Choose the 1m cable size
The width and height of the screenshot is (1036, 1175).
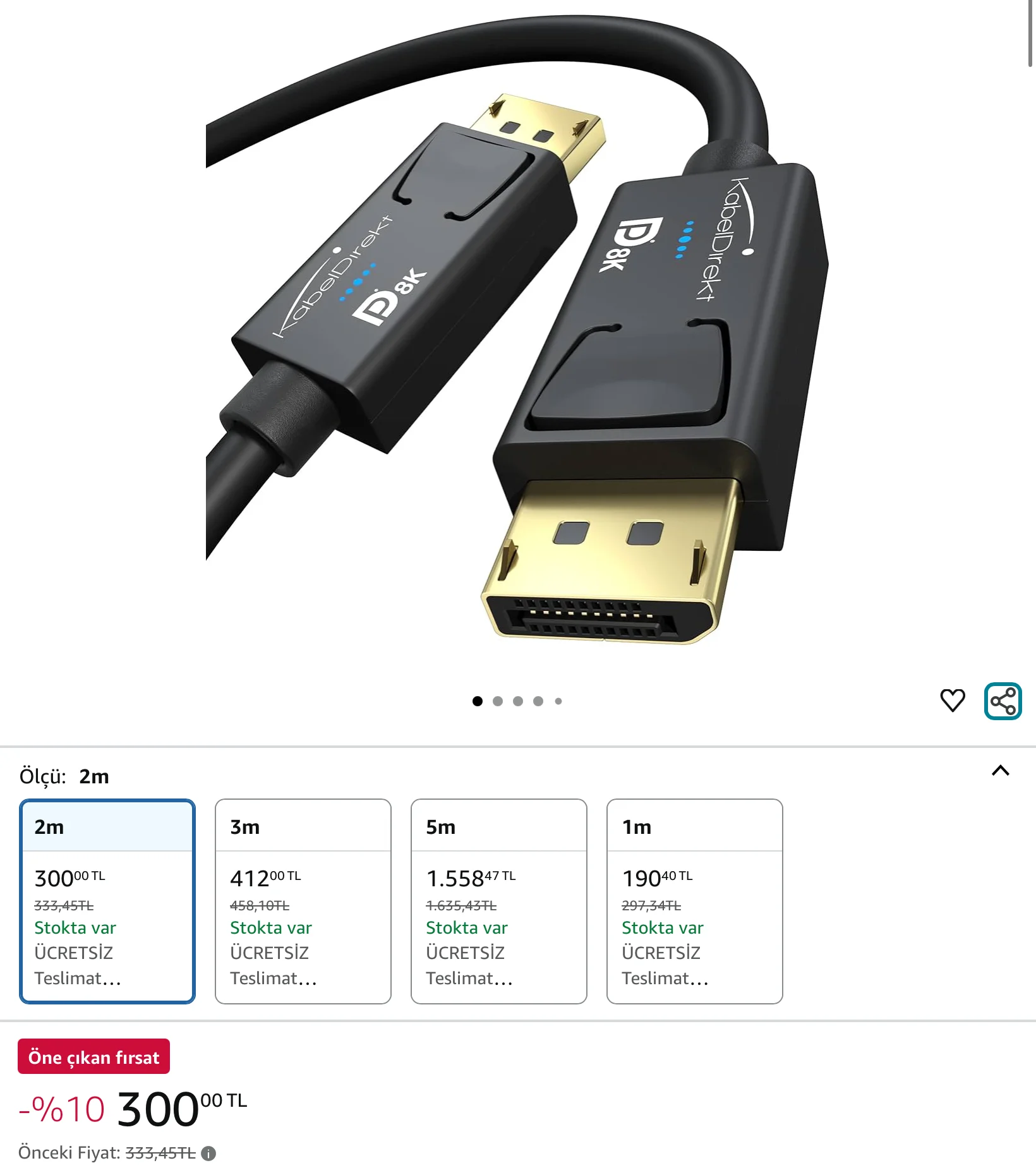tap(695, 901)
